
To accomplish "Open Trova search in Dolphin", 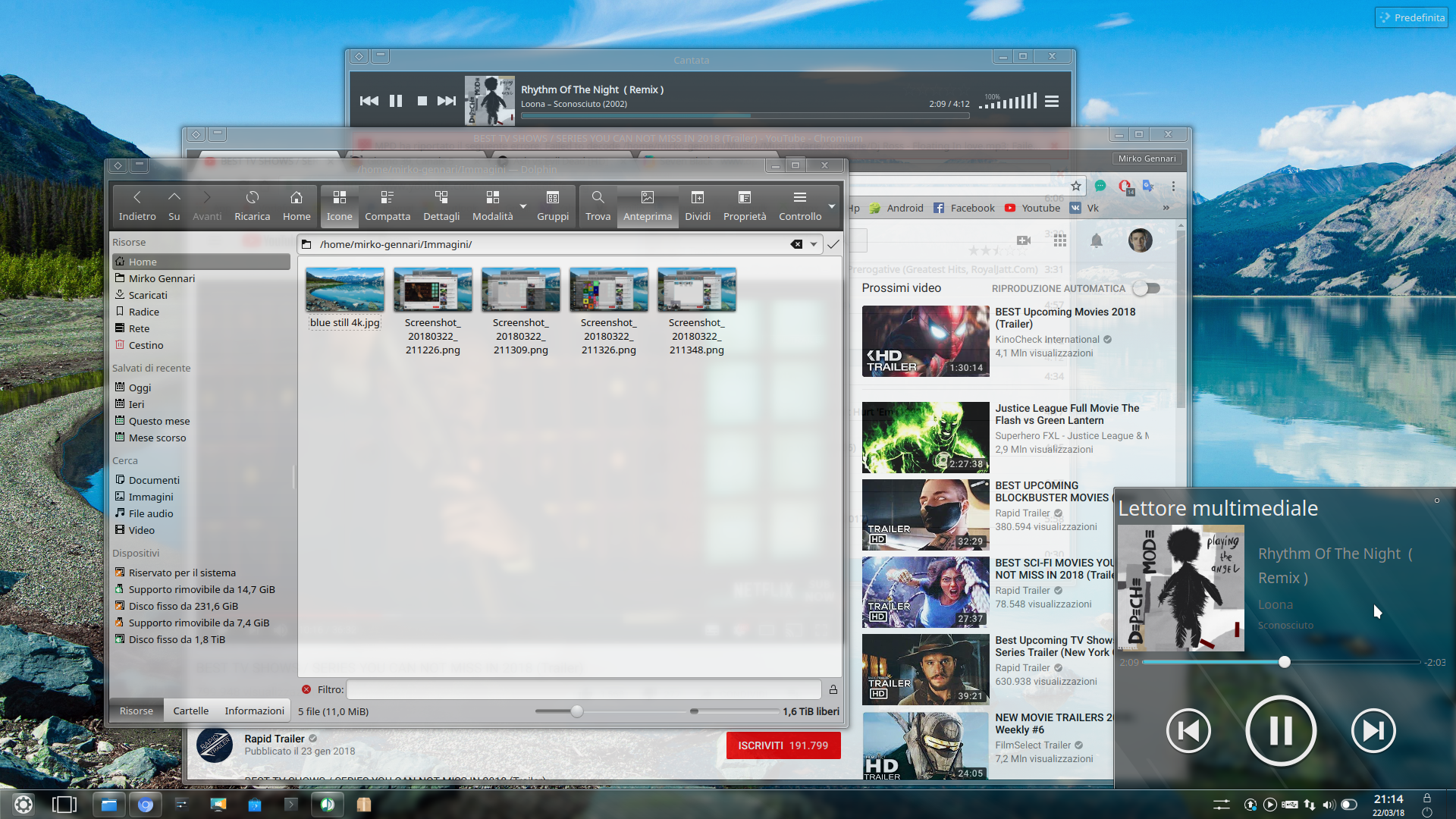I will pos(598,206).
